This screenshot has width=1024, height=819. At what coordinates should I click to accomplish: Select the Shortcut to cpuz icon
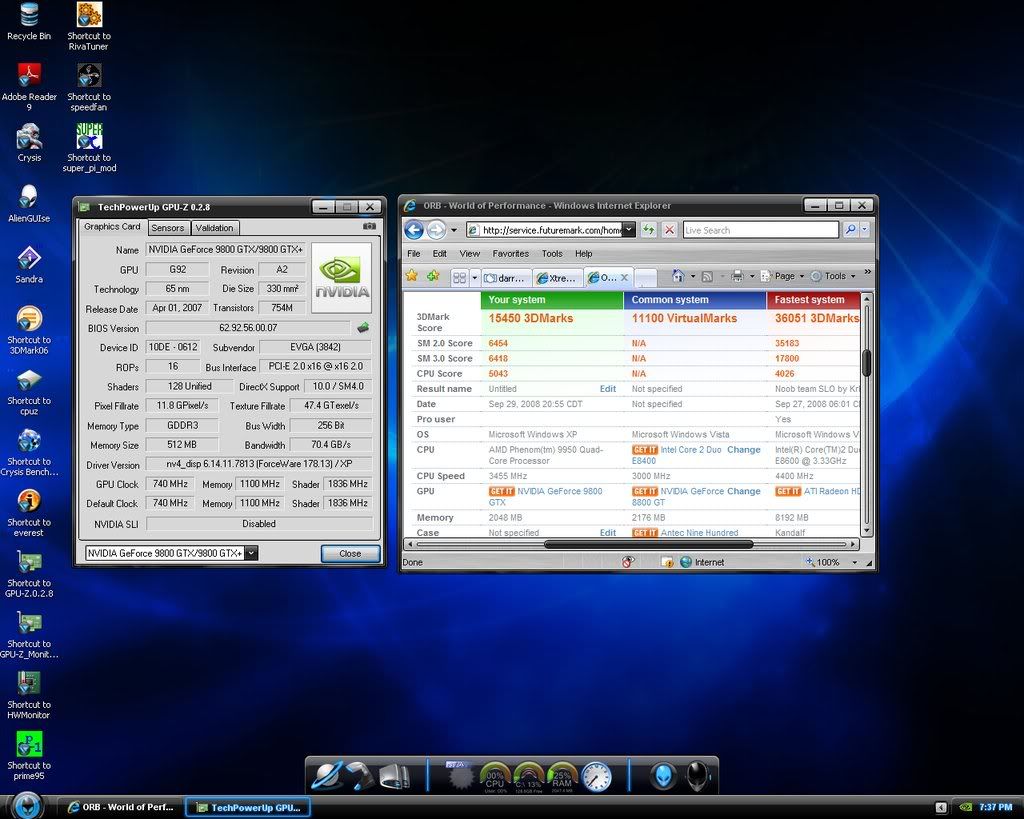point(29,391)
